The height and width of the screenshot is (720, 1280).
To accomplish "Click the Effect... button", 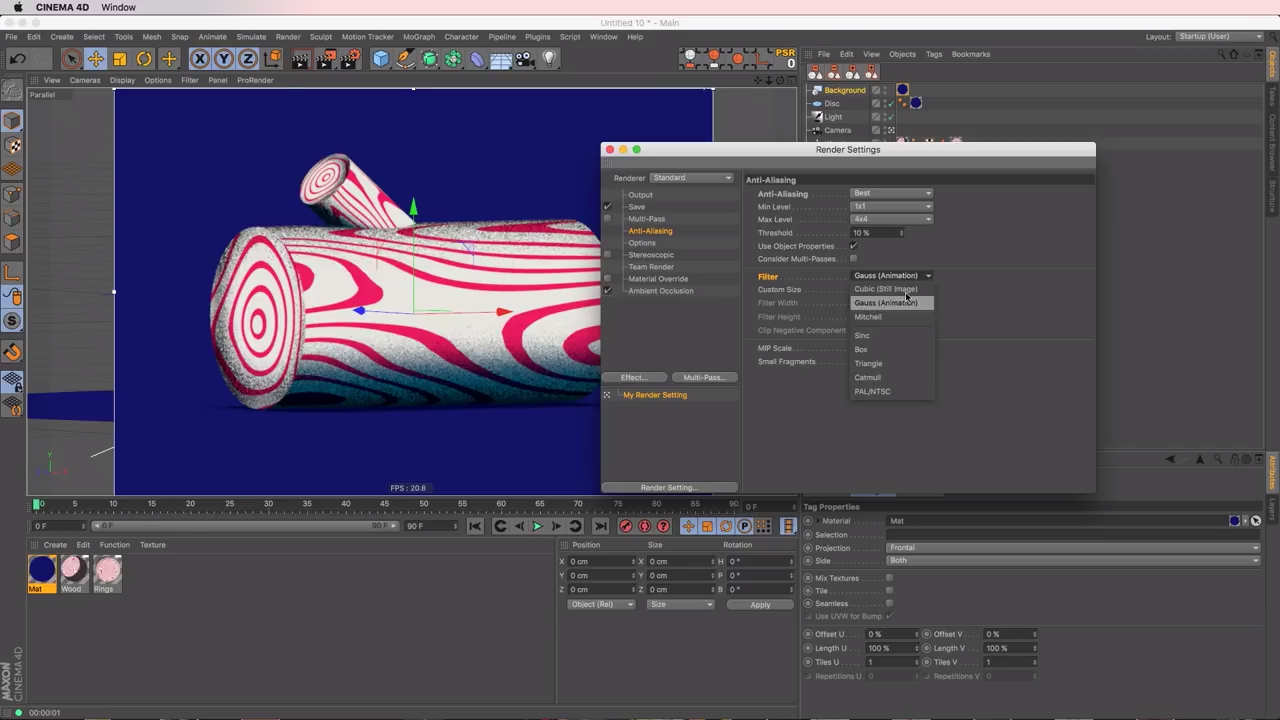I will point(633,377).
